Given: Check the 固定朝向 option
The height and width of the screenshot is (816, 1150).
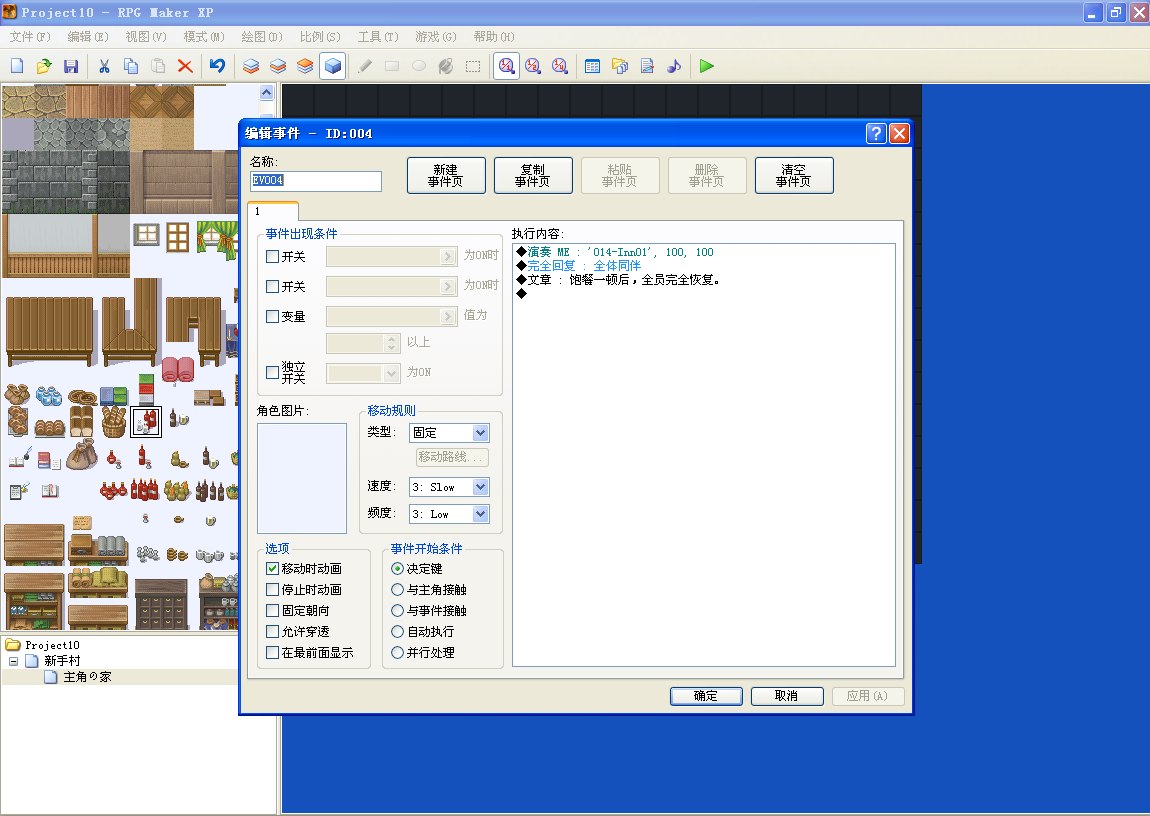Looking at the screenshot, I should click(x=272, y=610).
